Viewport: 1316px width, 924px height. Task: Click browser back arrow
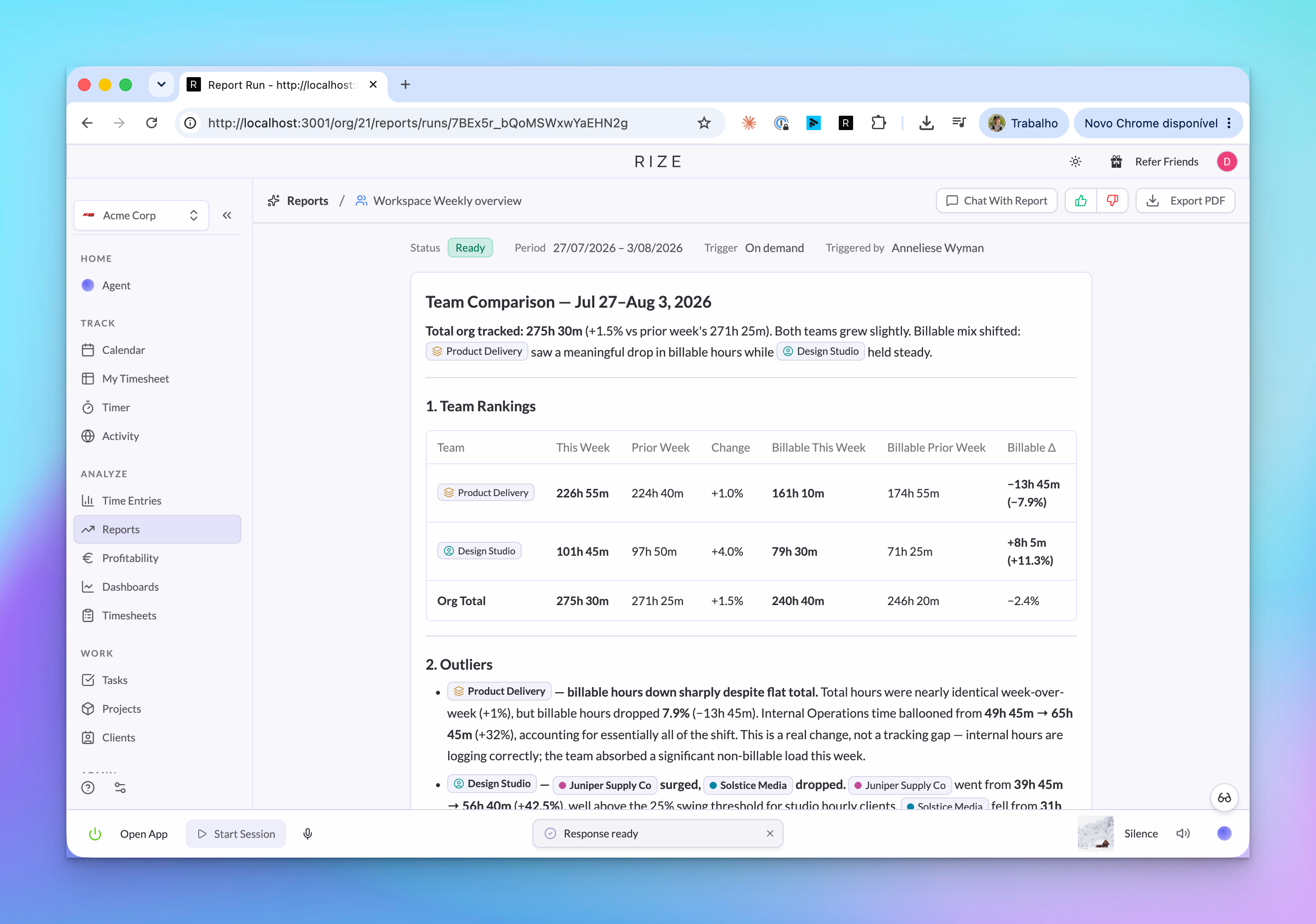tap(87, 123)
